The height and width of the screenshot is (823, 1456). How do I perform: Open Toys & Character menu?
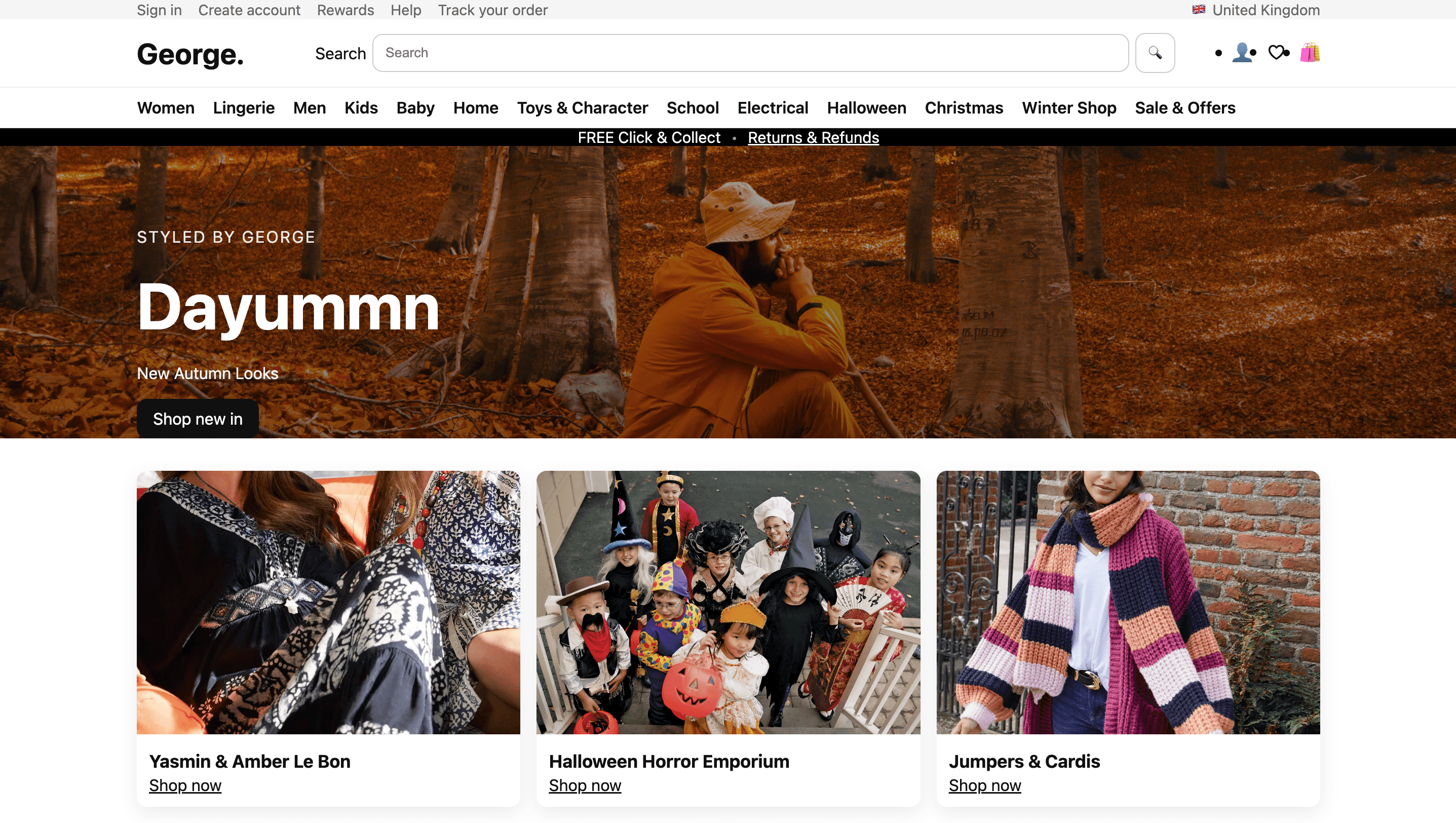click(x=582, y=108)
